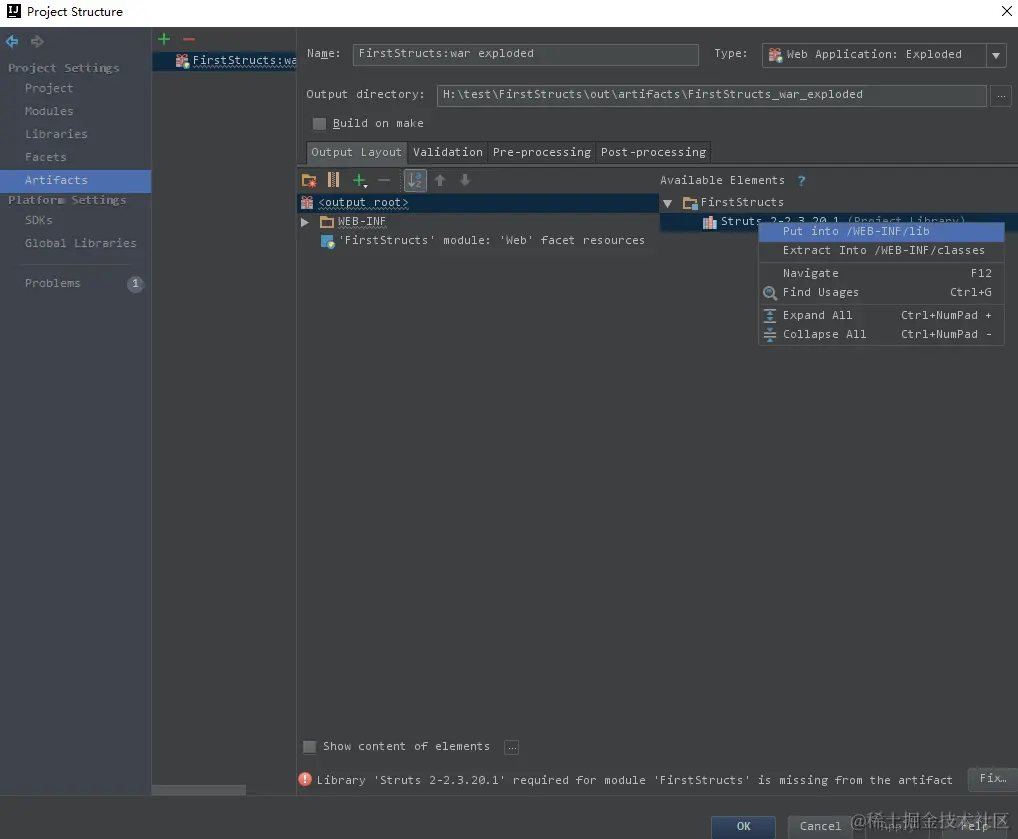Select FirstStructs:war exploded artifact in list
Screen dimensions: 1018x839
[x=225, y=60]
